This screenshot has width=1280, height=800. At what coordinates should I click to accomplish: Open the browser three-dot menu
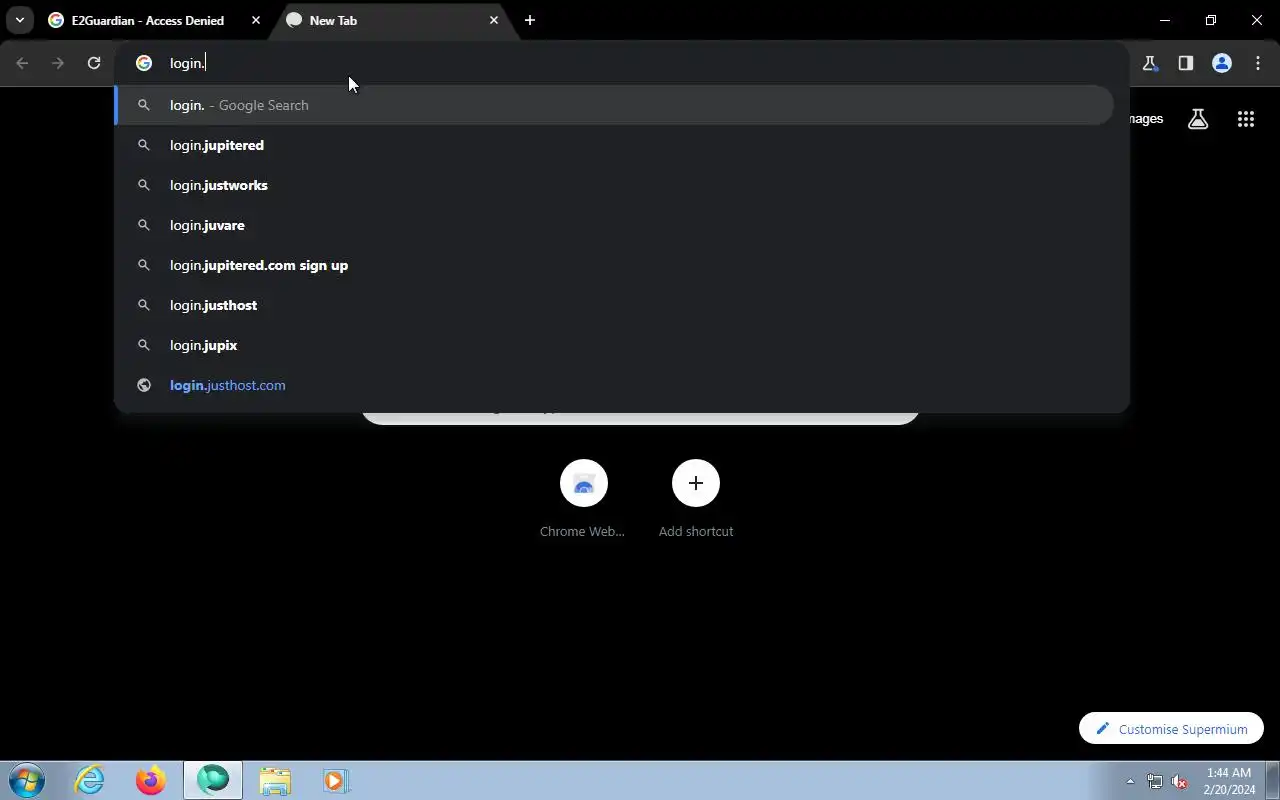[x=1257, y=63]
